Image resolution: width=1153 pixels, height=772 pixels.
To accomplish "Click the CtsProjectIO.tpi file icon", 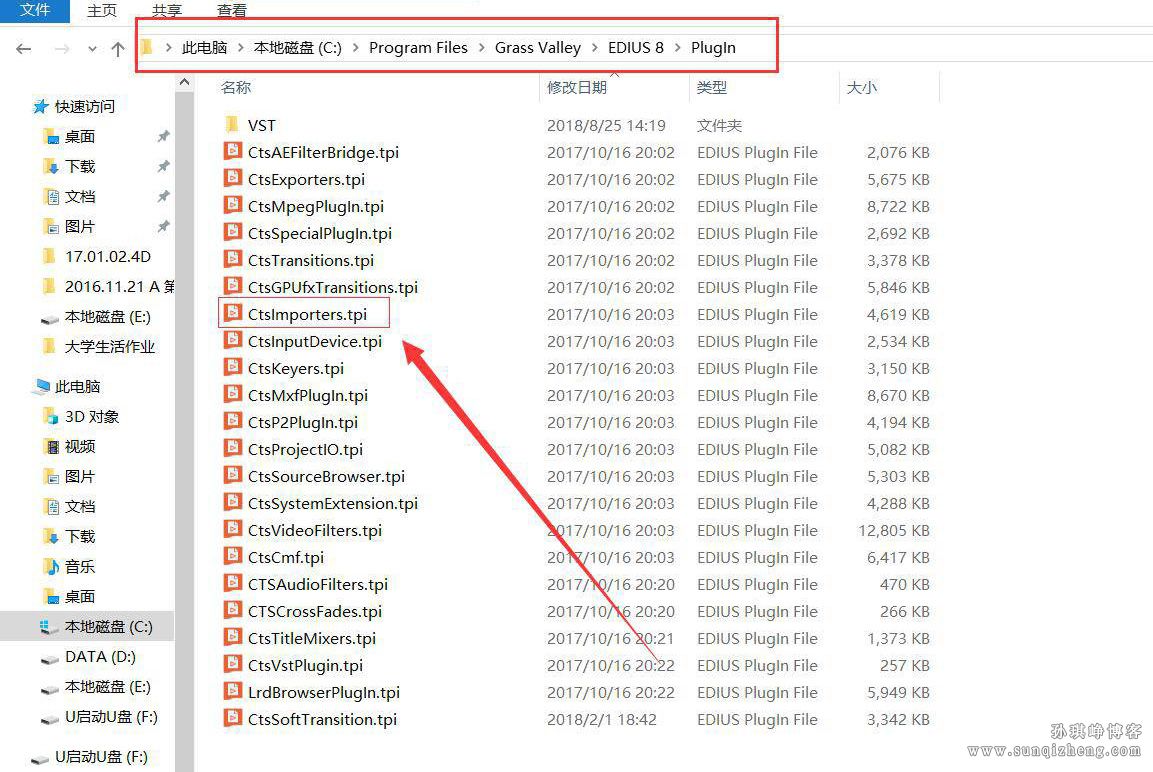I will [232, 448].
